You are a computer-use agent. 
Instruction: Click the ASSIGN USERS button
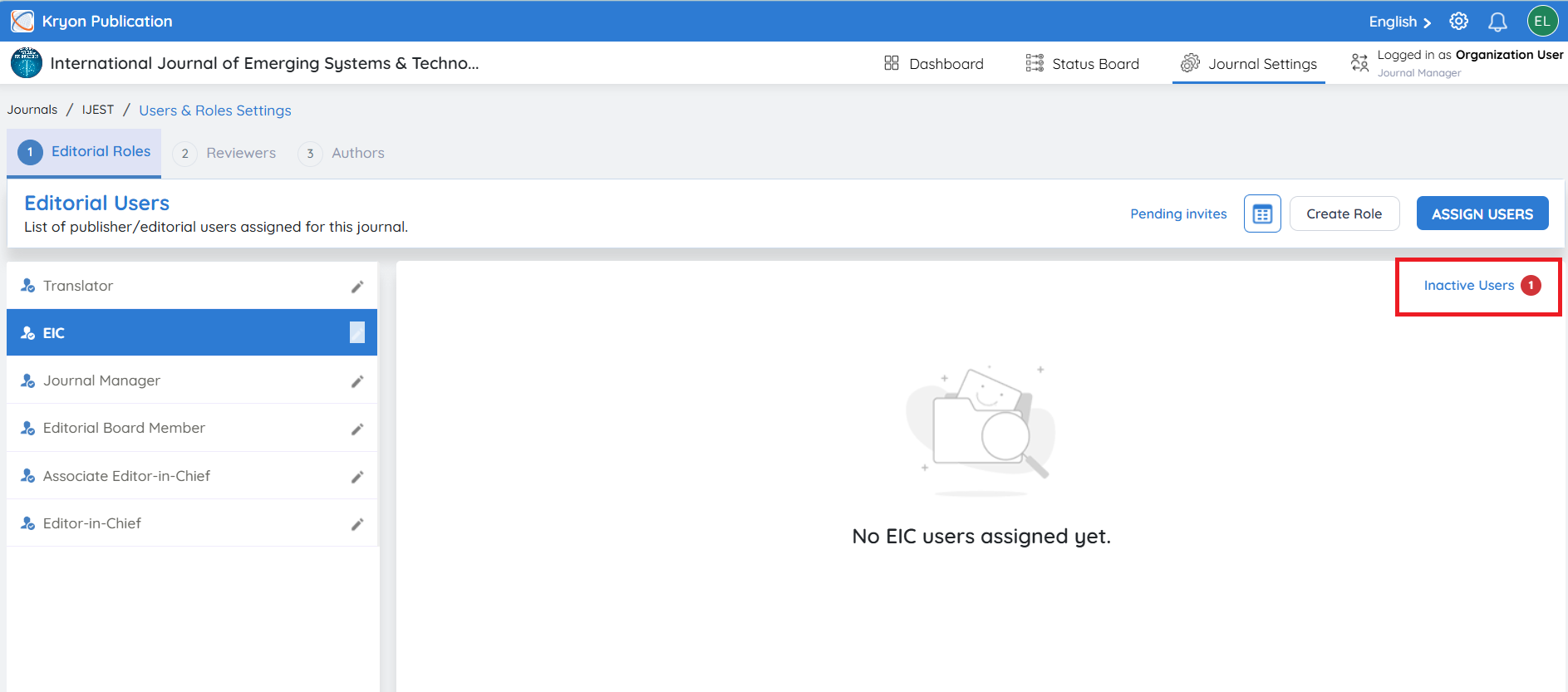1482,213
